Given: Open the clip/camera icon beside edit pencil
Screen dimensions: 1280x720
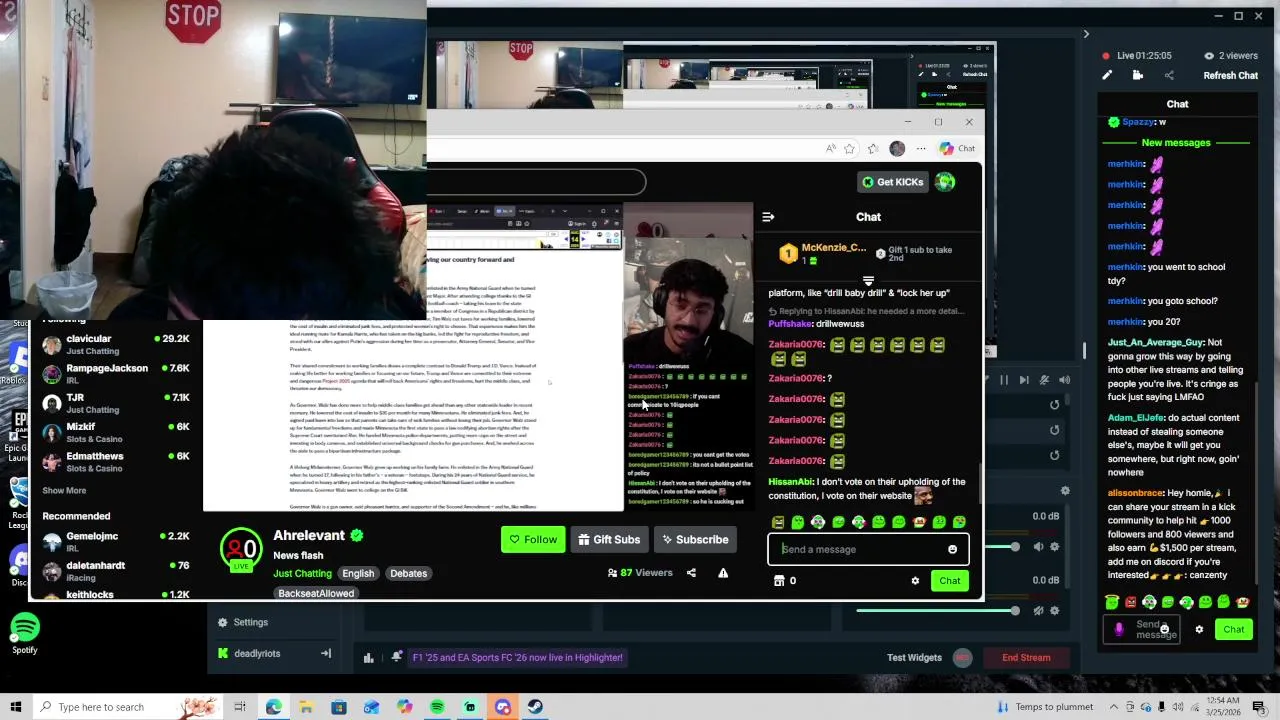Looking at the screenshot, I should [1138, 75].
